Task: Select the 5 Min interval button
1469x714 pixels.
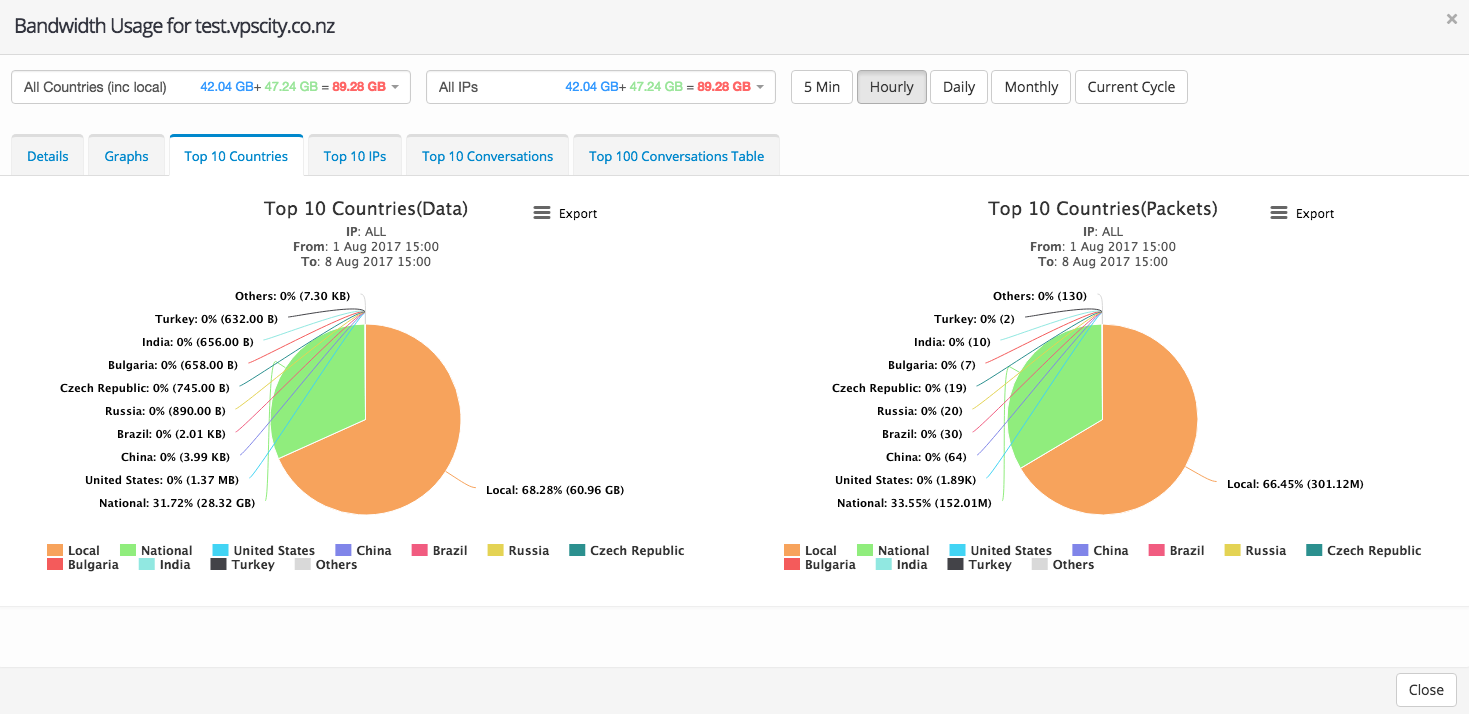Action: click(x=821, y=87)
